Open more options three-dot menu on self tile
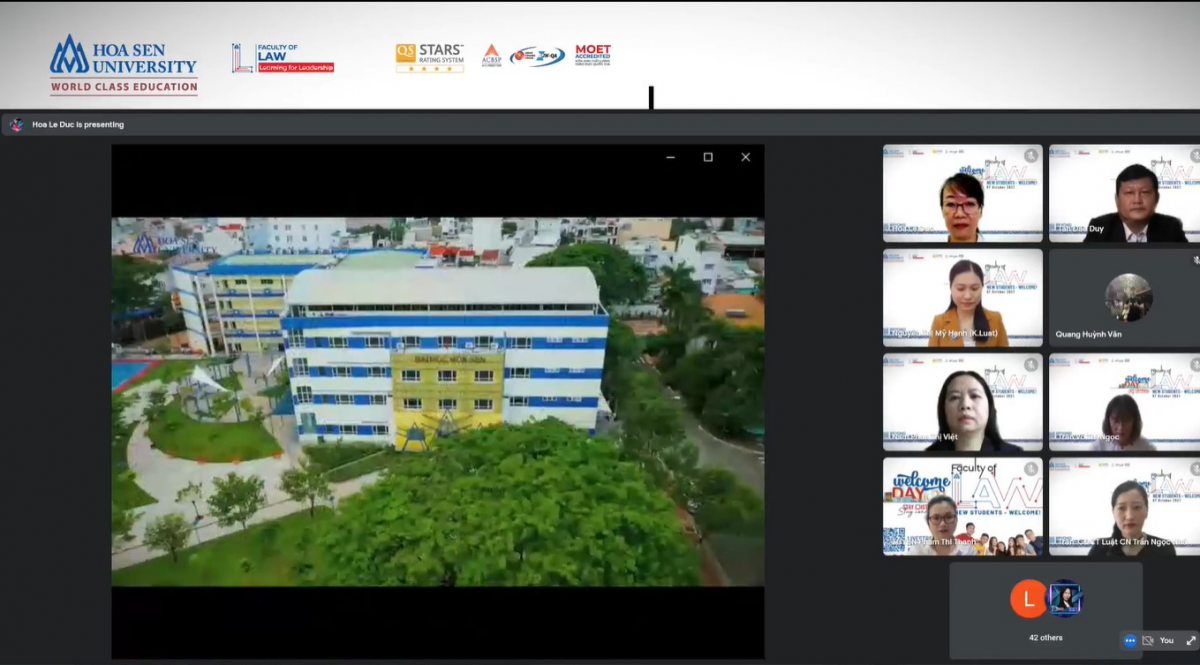 tap(1130, 641)
